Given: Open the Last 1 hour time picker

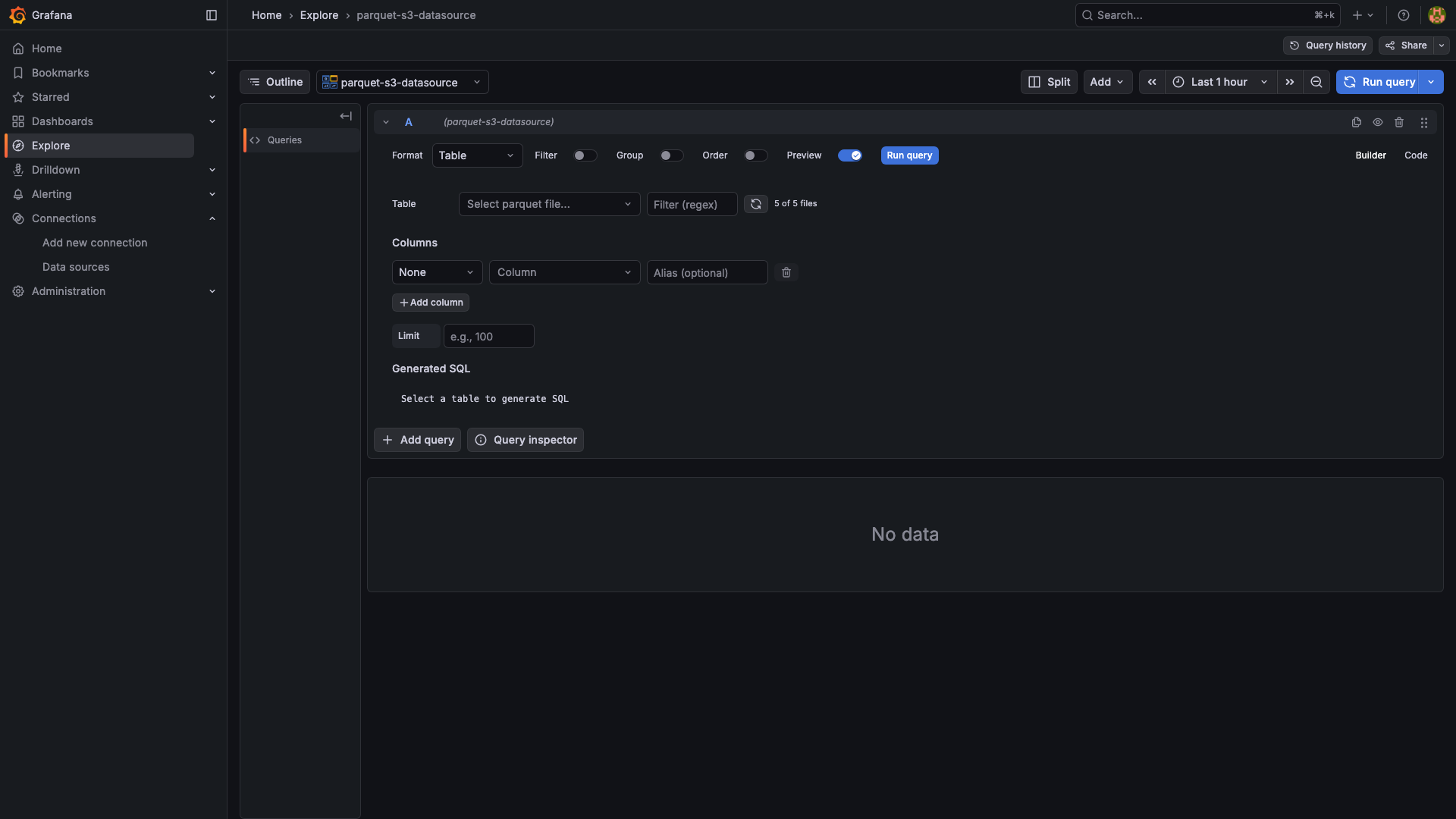Looking at the screenshot, I should click(x=1221, y=82).
